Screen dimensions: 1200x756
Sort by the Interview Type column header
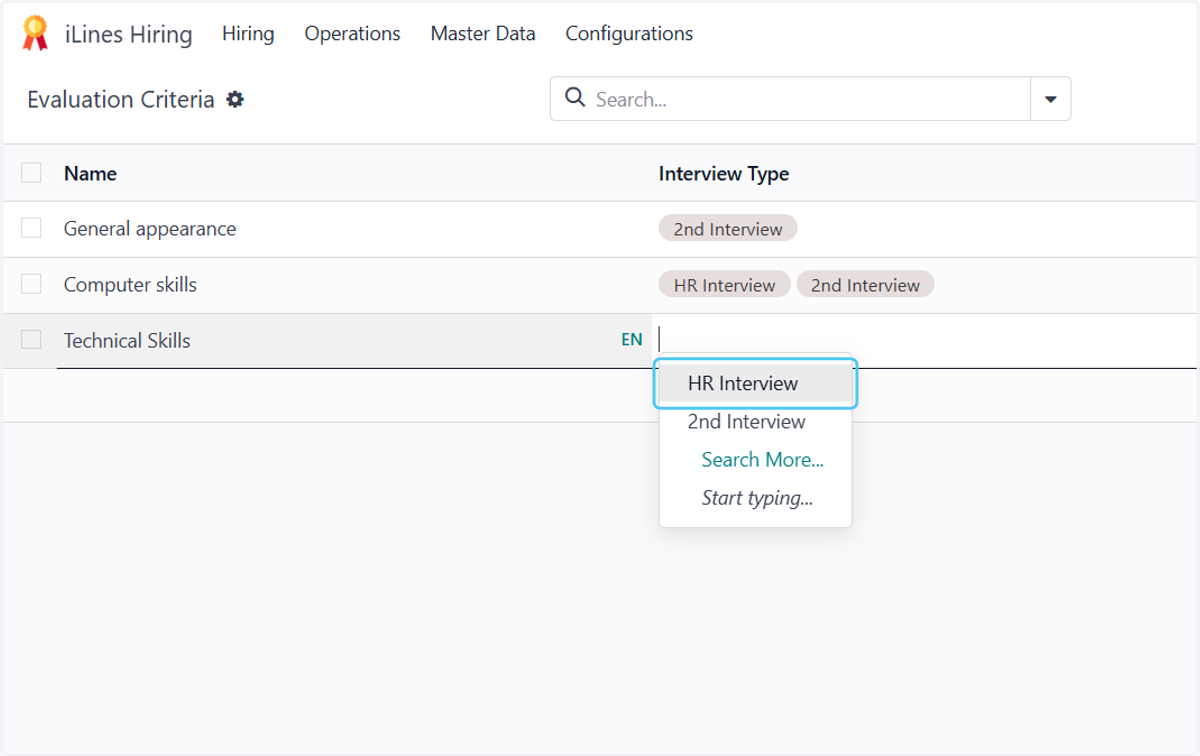tap(723, 173)
